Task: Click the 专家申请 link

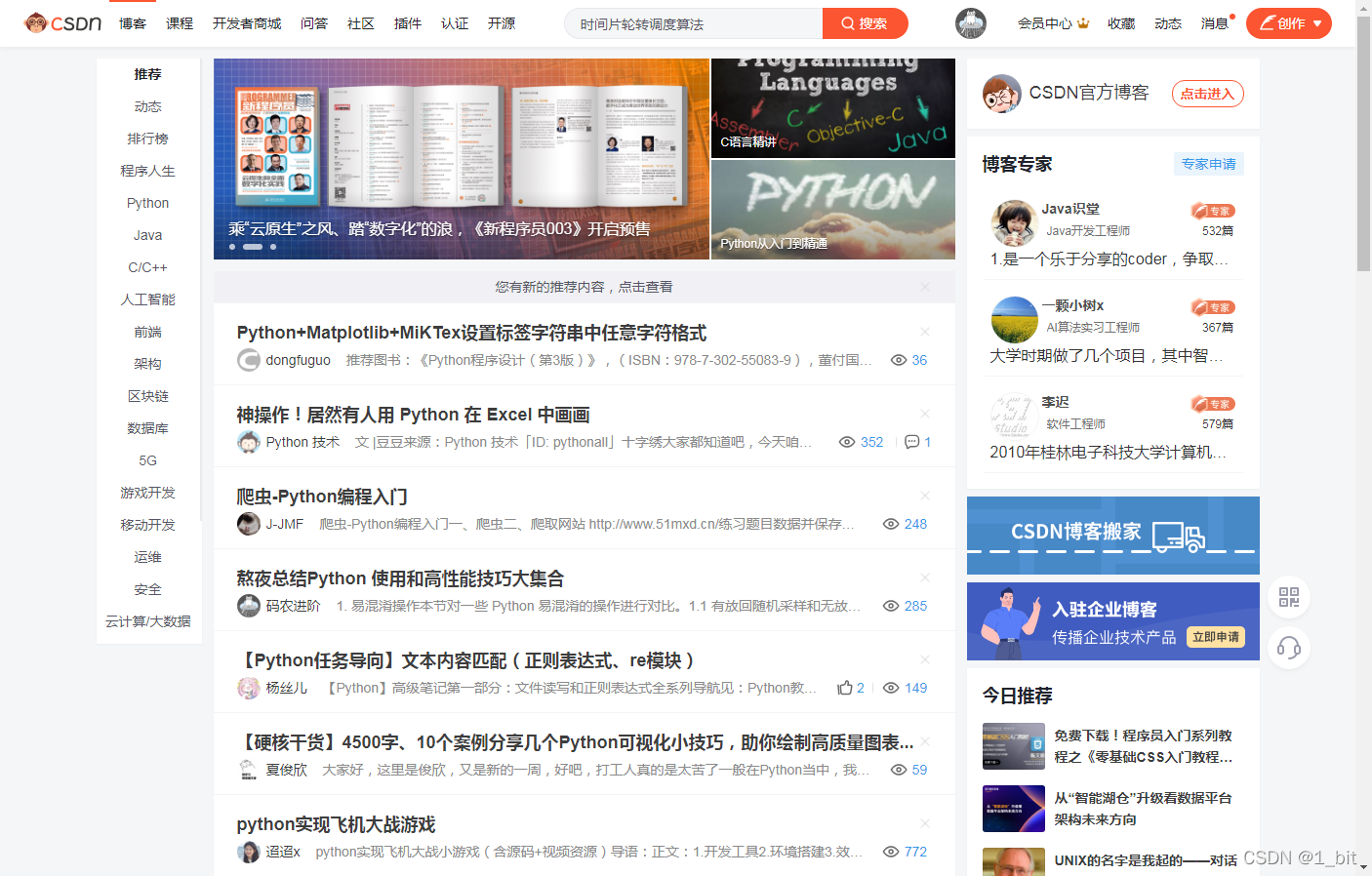Action: pyautogui.click(x=1208, y=164)
